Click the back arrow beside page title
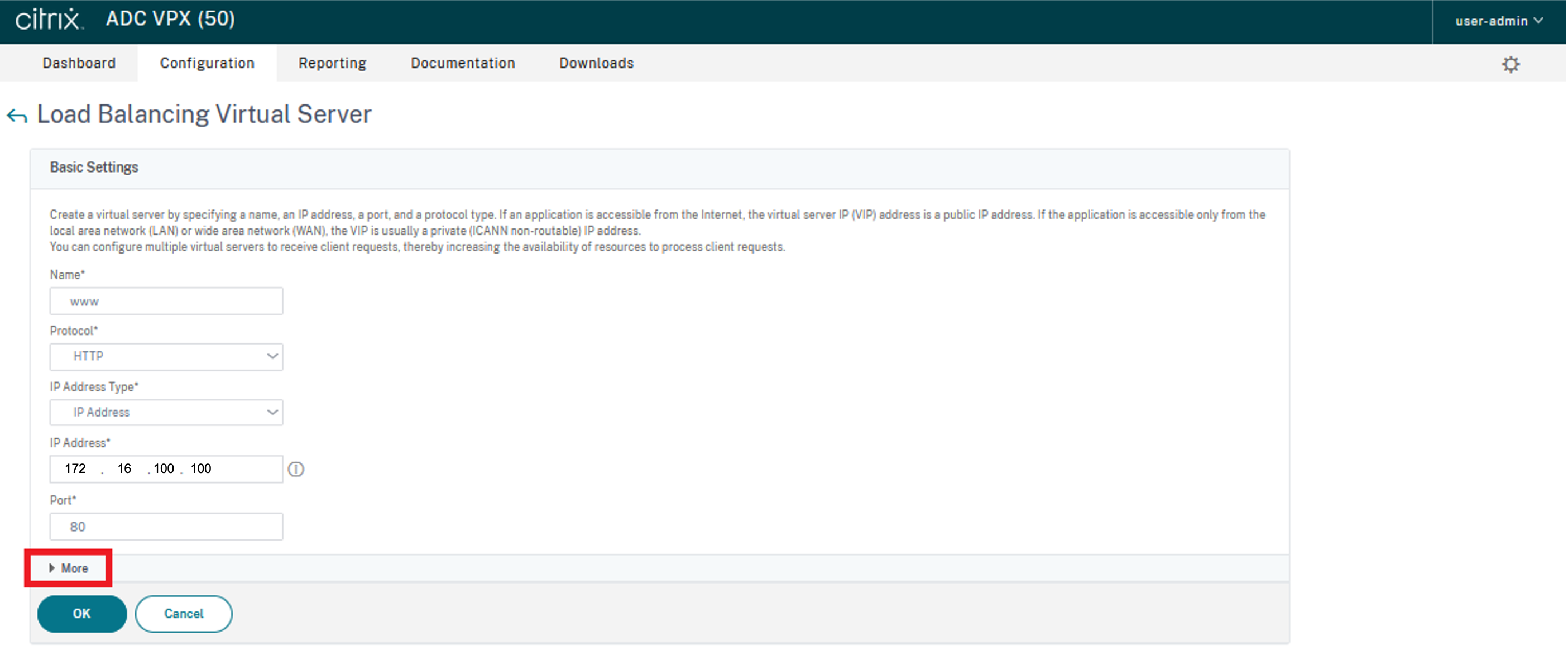This screenshot has height=655, width=1568. pyautogui.click(x=17, y=115)
